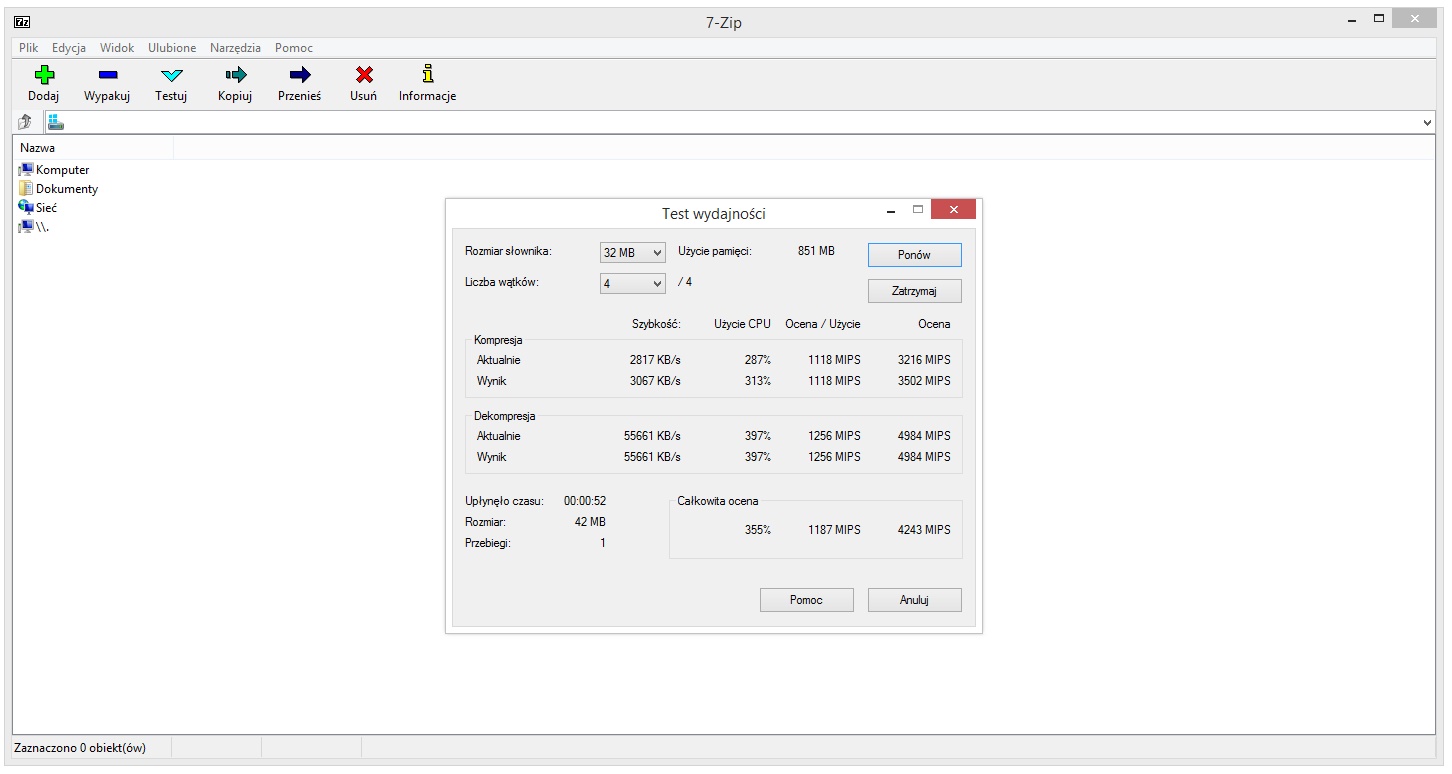Click the Usuń red X icon

click(x=364, y=74)
